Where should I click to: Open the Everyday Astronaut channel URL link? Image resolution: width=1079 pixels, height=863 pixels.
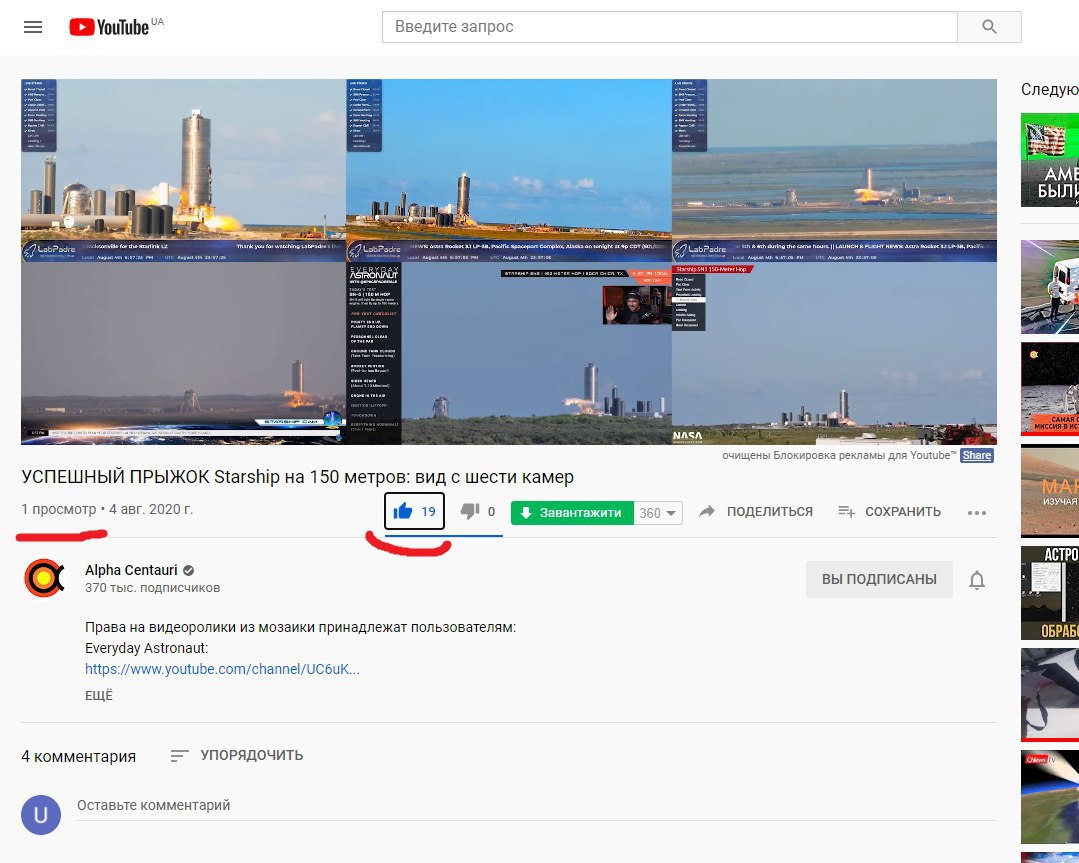tap(222, 669)
